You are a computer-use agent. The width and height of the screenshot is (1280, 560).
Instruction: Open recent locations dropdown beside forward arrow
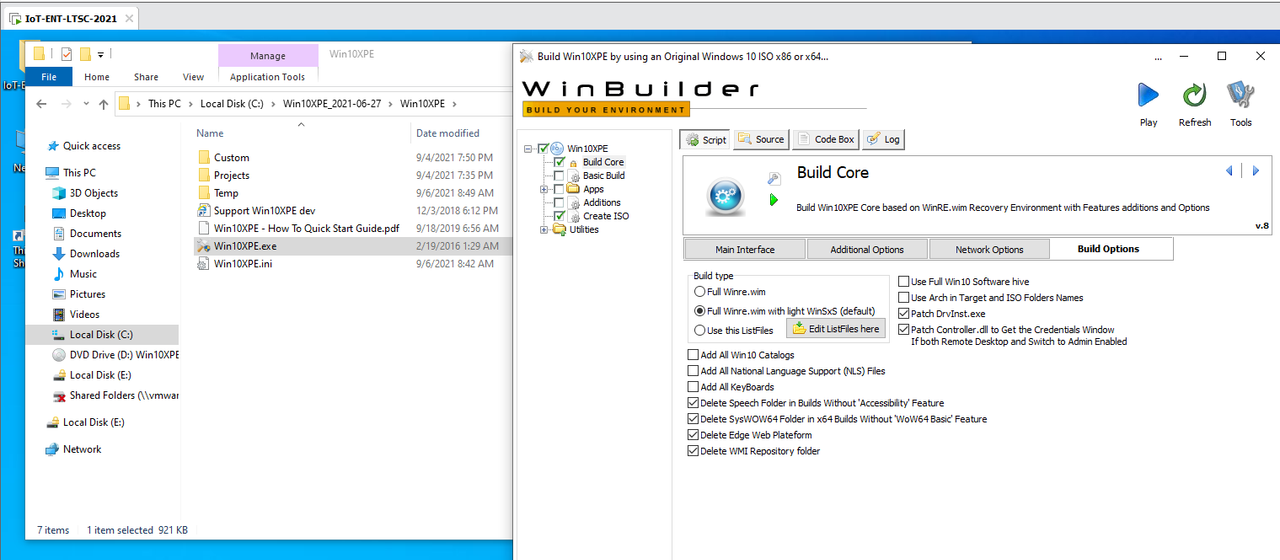[85, 104]
